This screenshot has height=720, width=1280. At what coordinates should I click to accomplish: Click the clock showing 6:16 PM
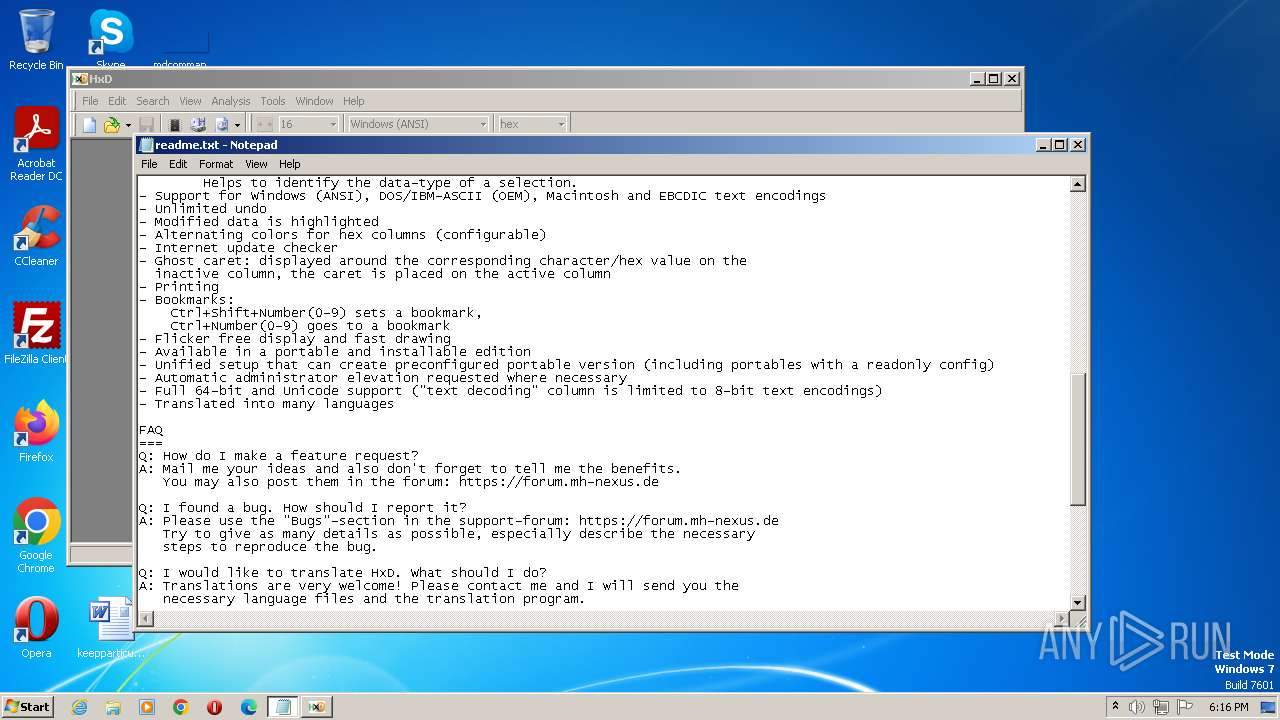1228,707
